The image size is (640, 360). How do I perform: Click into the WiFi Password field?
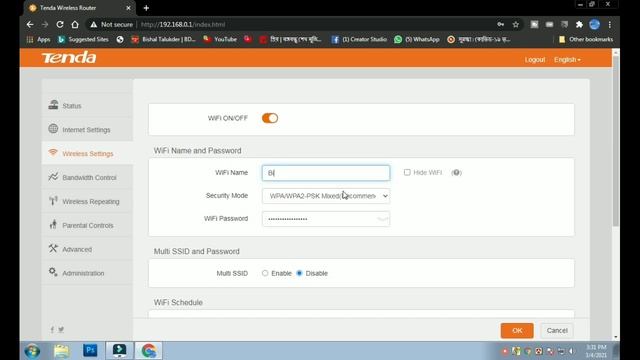click(326, 219)
